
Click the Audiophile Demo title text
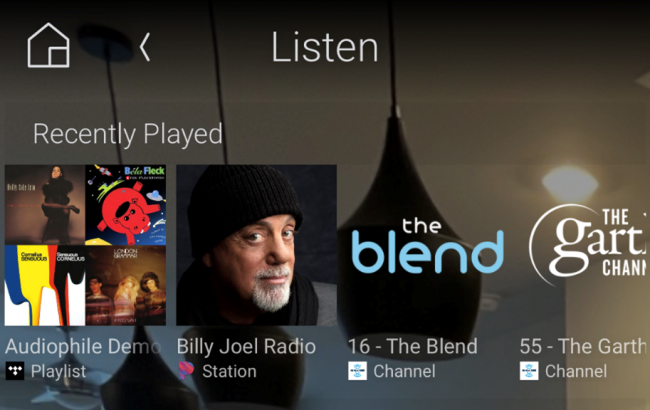(x=83, y=347)
